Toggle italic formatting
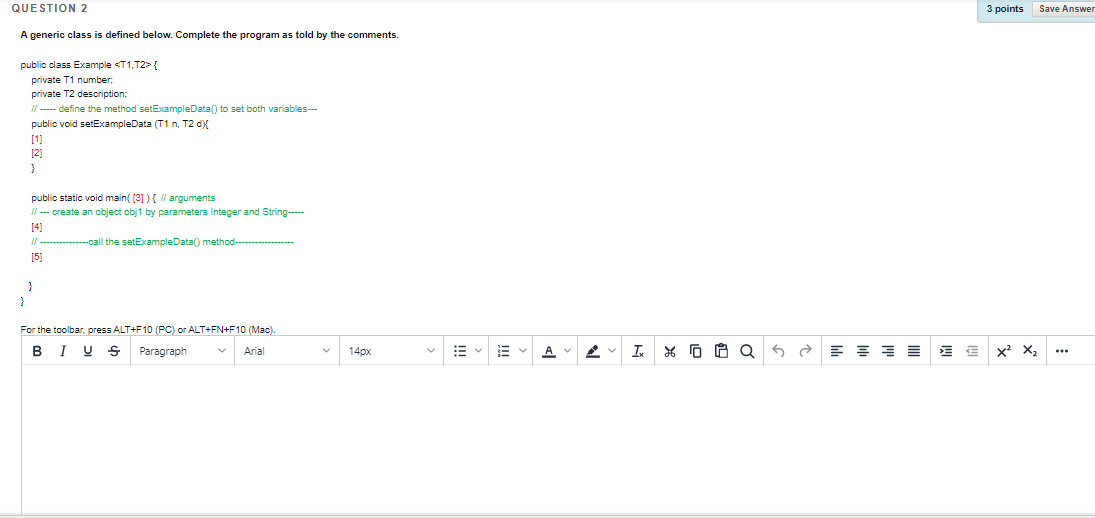The height and width of the screenshot is (518, 1095). (x=63, y=351)
